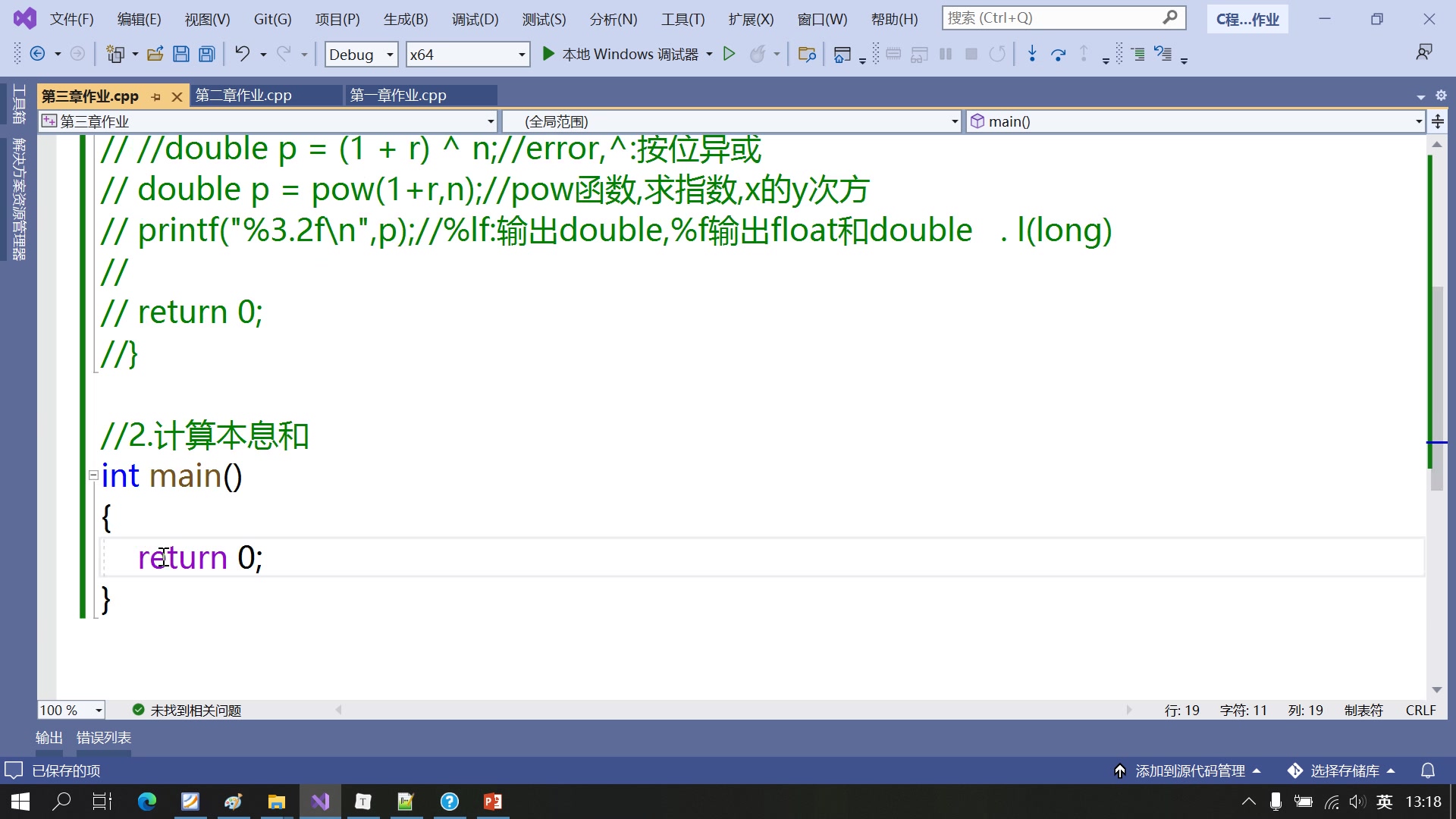This screenshot has width=1456, height=819.
Task: Click the Visual Studio logo icon
Action: 24,18
